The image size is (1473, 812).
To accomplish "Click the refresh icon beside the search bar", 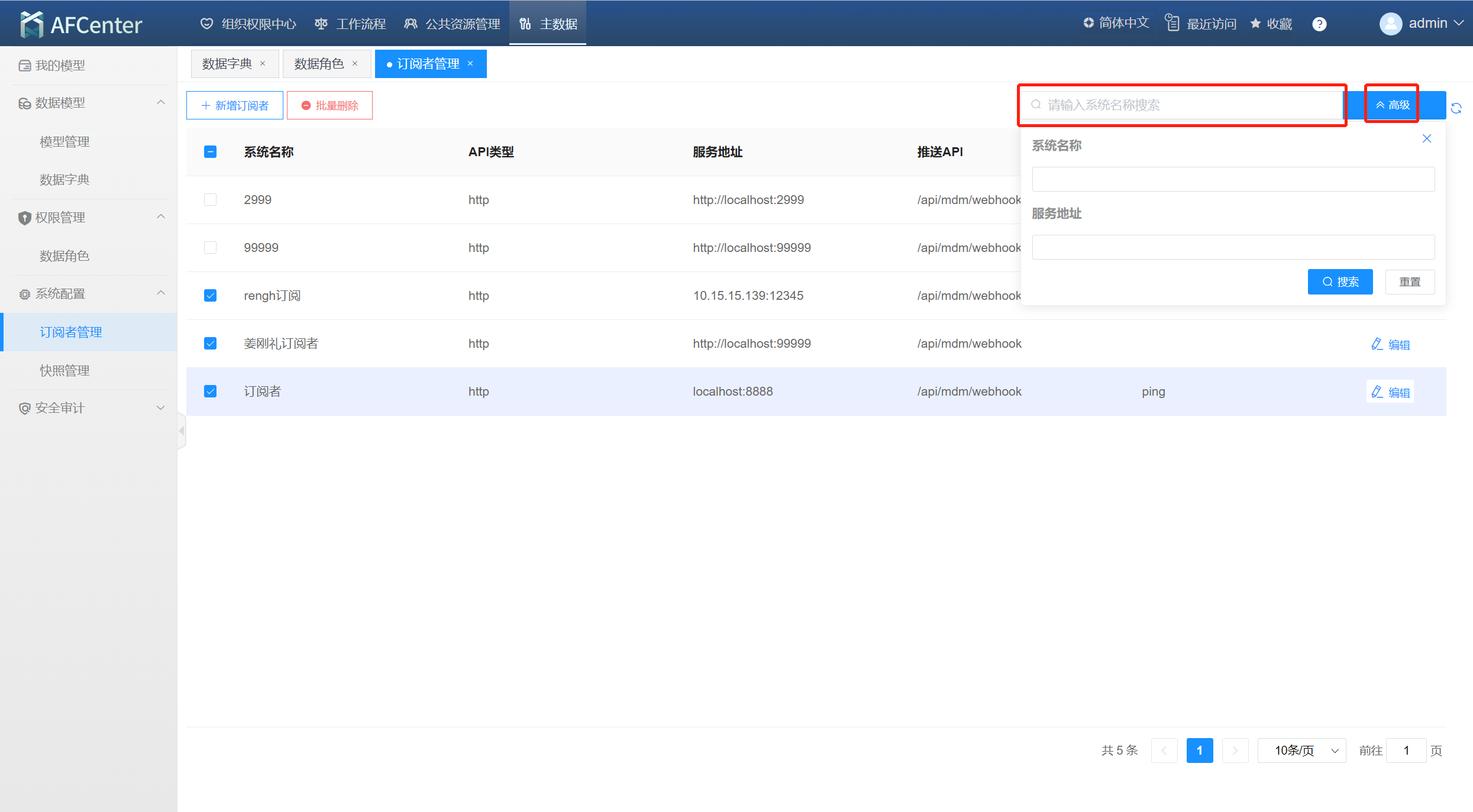I will coord(1456,108).
